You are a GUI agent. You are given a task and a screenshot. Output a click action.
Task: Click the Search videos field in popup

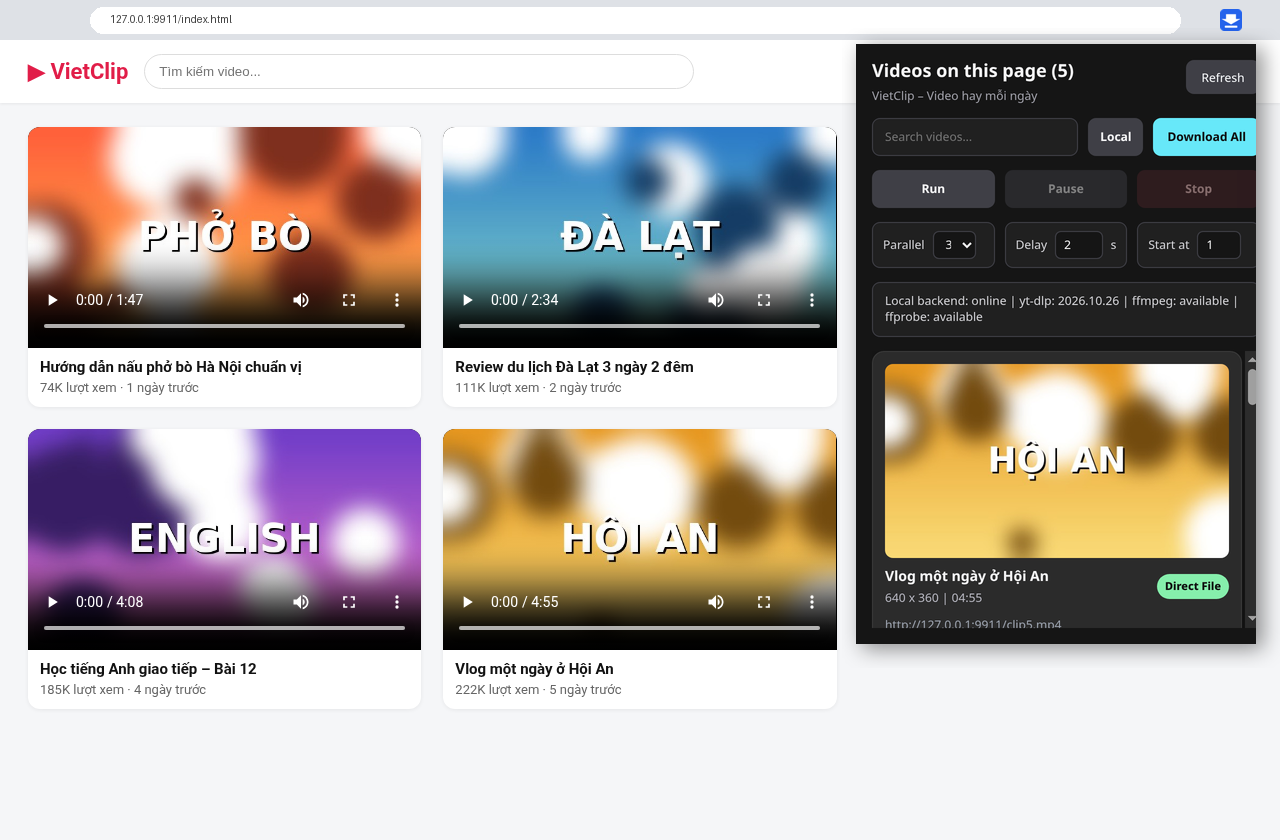(x=975, y=137)
